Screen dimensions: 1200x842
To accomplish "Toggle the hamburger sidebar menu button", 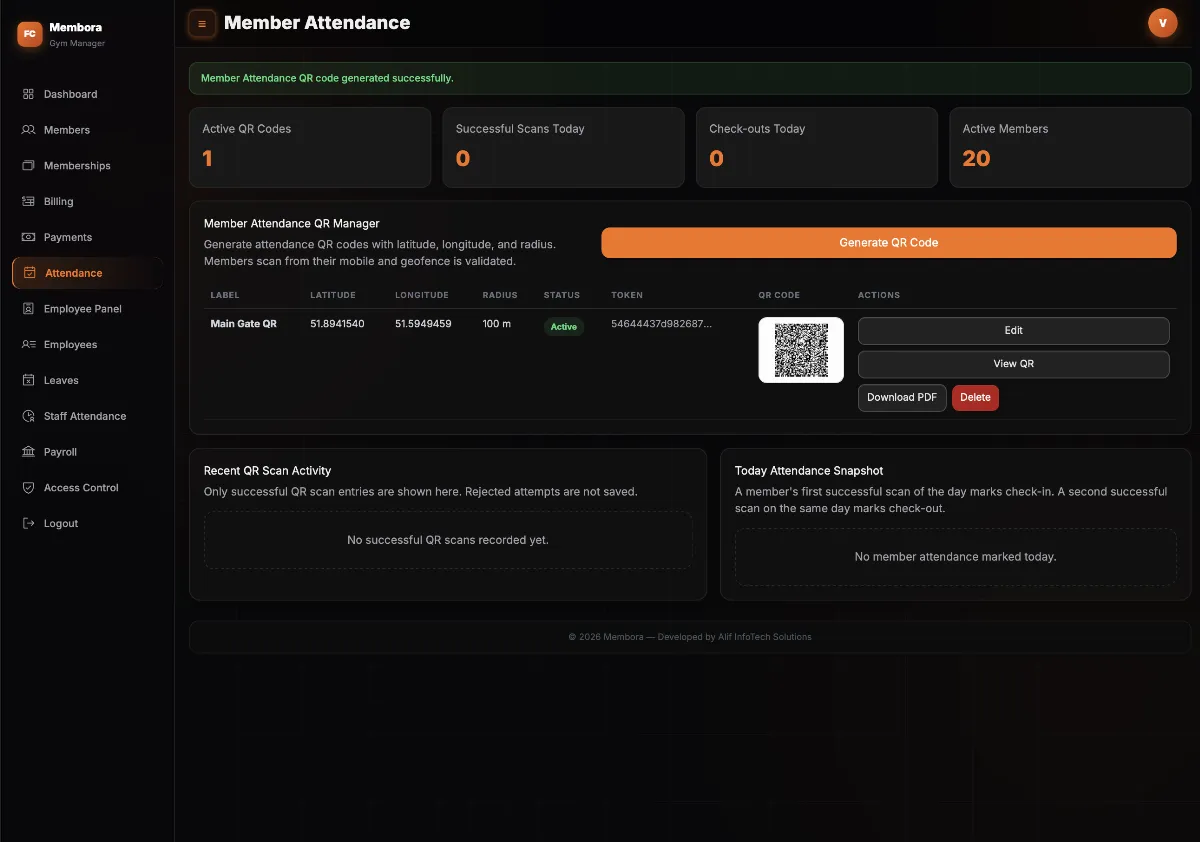I will click(202, 23).
